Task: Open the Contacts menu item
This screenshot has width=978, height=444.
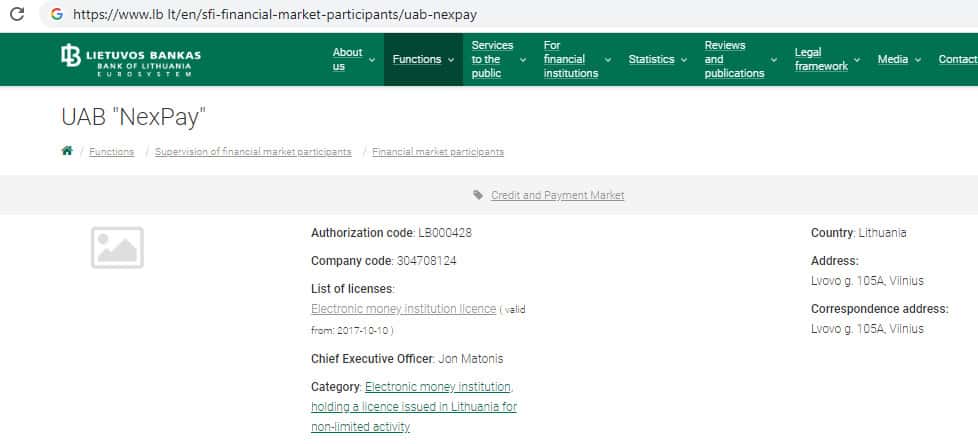Action: (958, 60)
